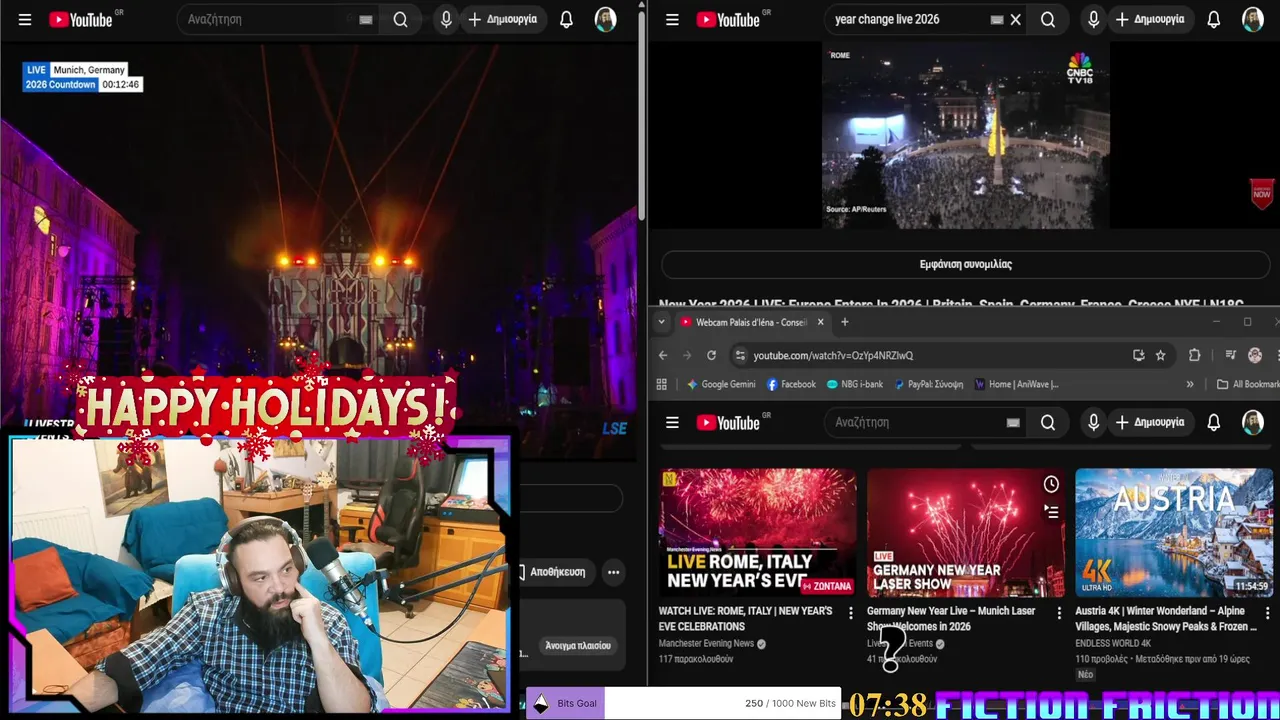The width and height of the screenshot is (1280, 720).
Task: Open guide menu in bottom-right YouTube page
Action: (x=672, y=423)
